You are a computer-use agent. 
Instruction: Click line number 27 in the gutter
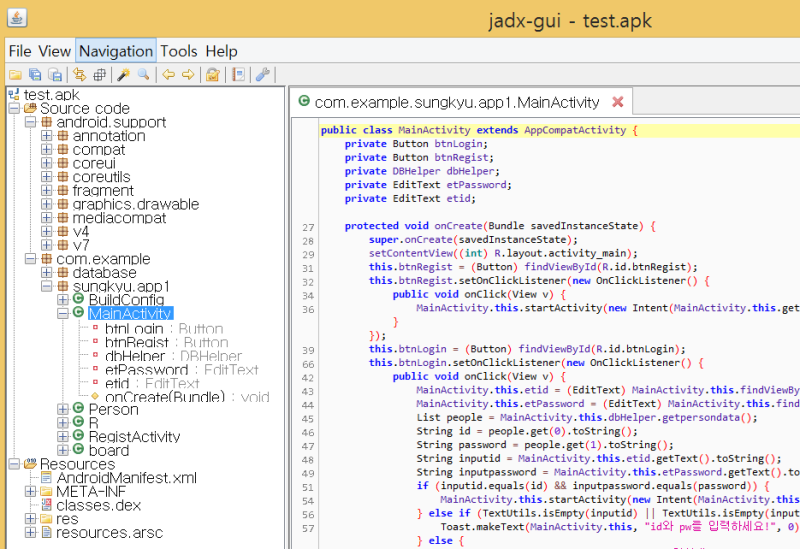pos(308,228)
